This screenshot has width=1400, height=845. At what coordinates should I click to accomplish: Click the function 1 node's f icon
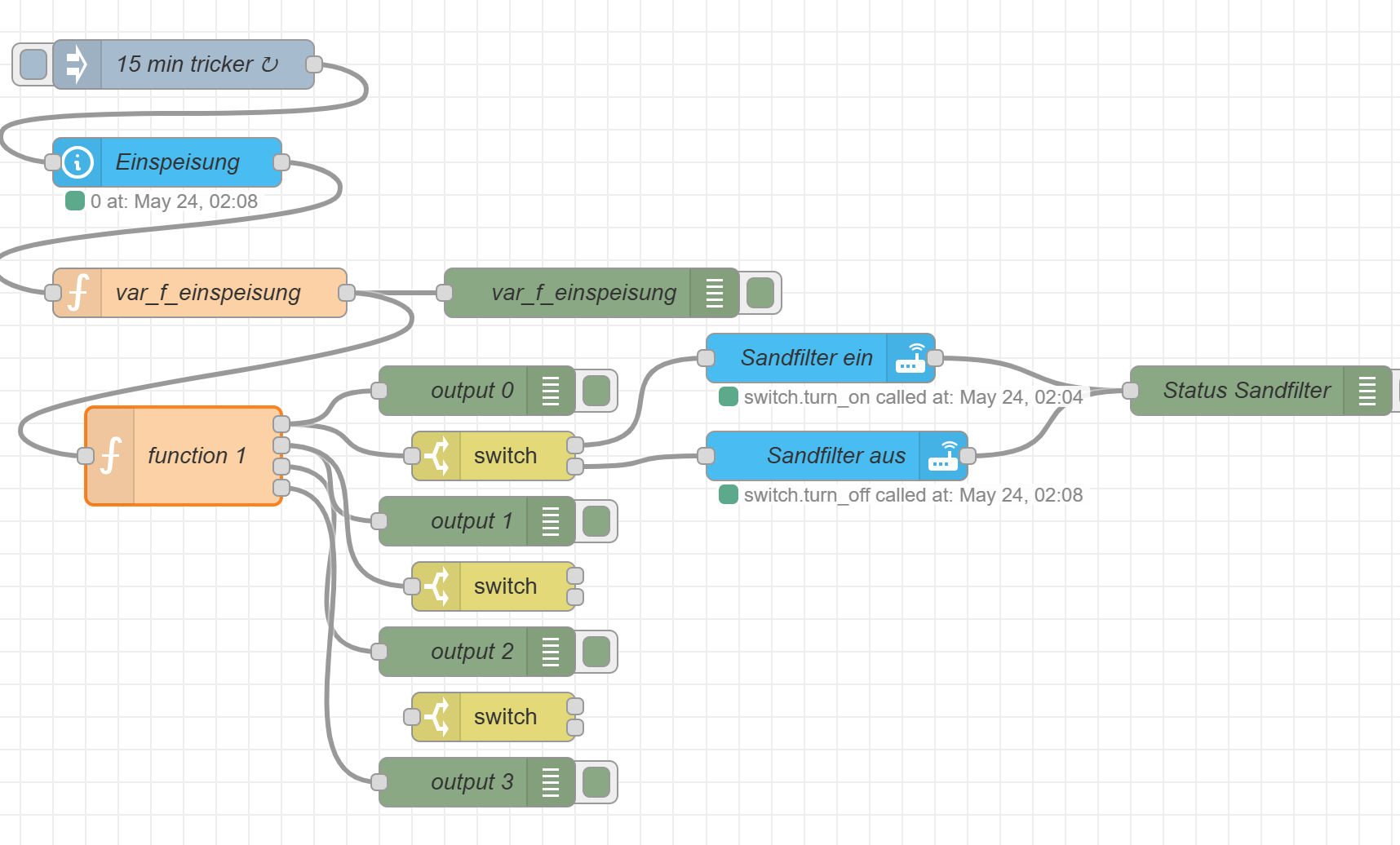tap(110, 456)
